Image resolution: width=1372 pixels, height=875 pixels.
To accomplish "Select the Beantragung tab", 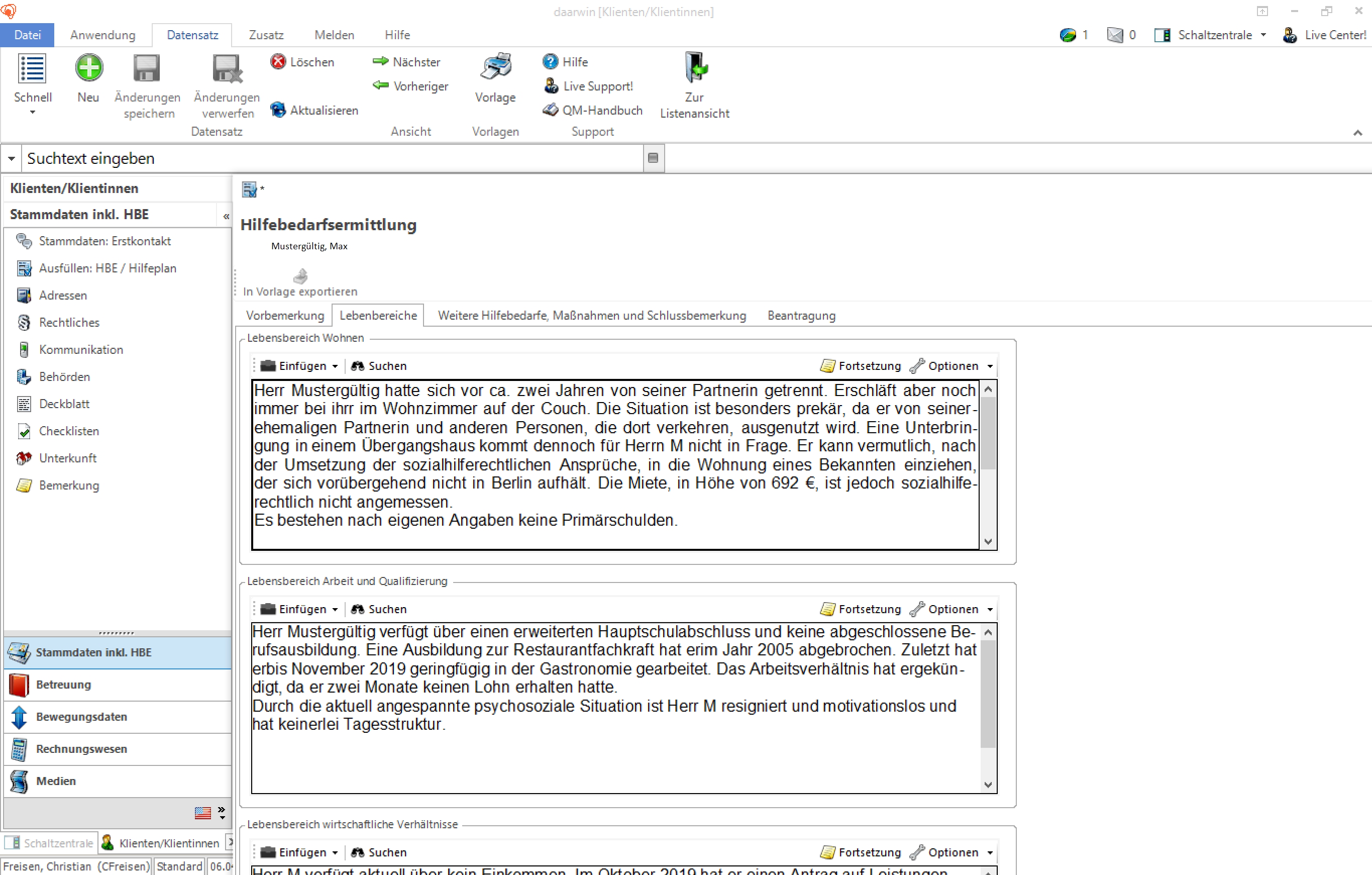I will [x=802, y=315].
